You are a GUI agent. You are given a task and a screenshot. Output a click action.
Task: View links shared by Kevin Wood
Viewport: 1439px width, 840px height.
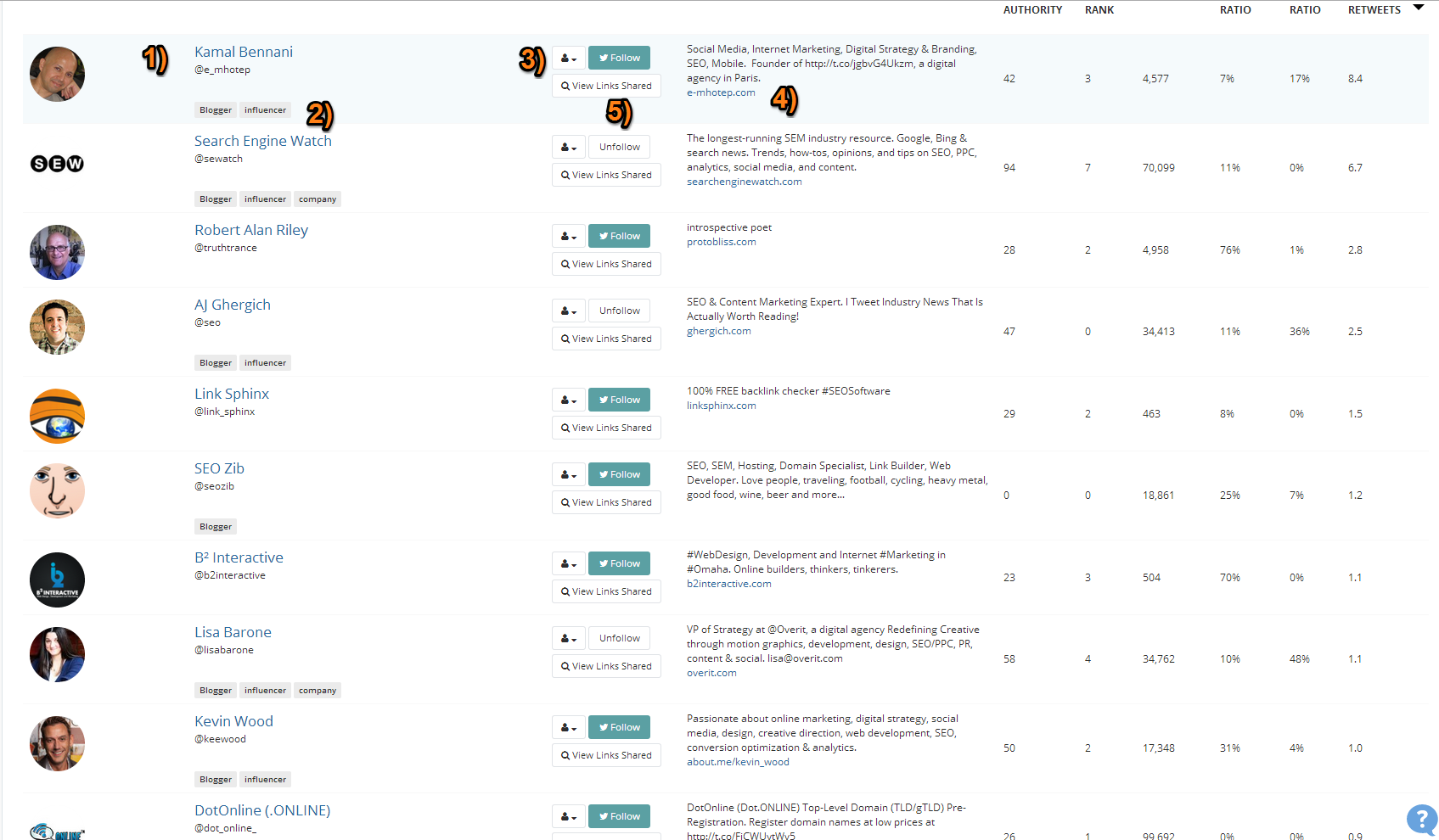click(x=606, y=755)
